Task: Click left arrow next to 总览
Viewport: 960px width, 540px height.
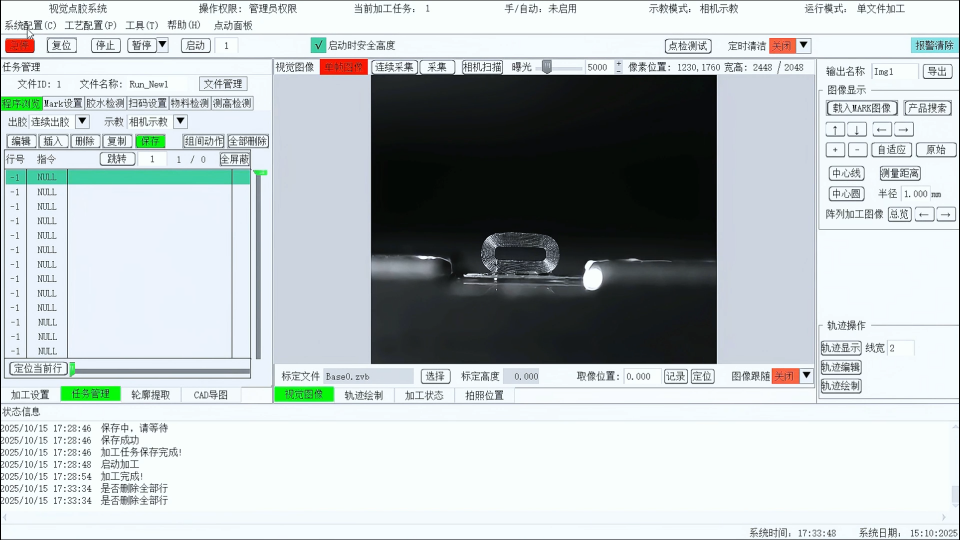Action: (x=924, y=214)
